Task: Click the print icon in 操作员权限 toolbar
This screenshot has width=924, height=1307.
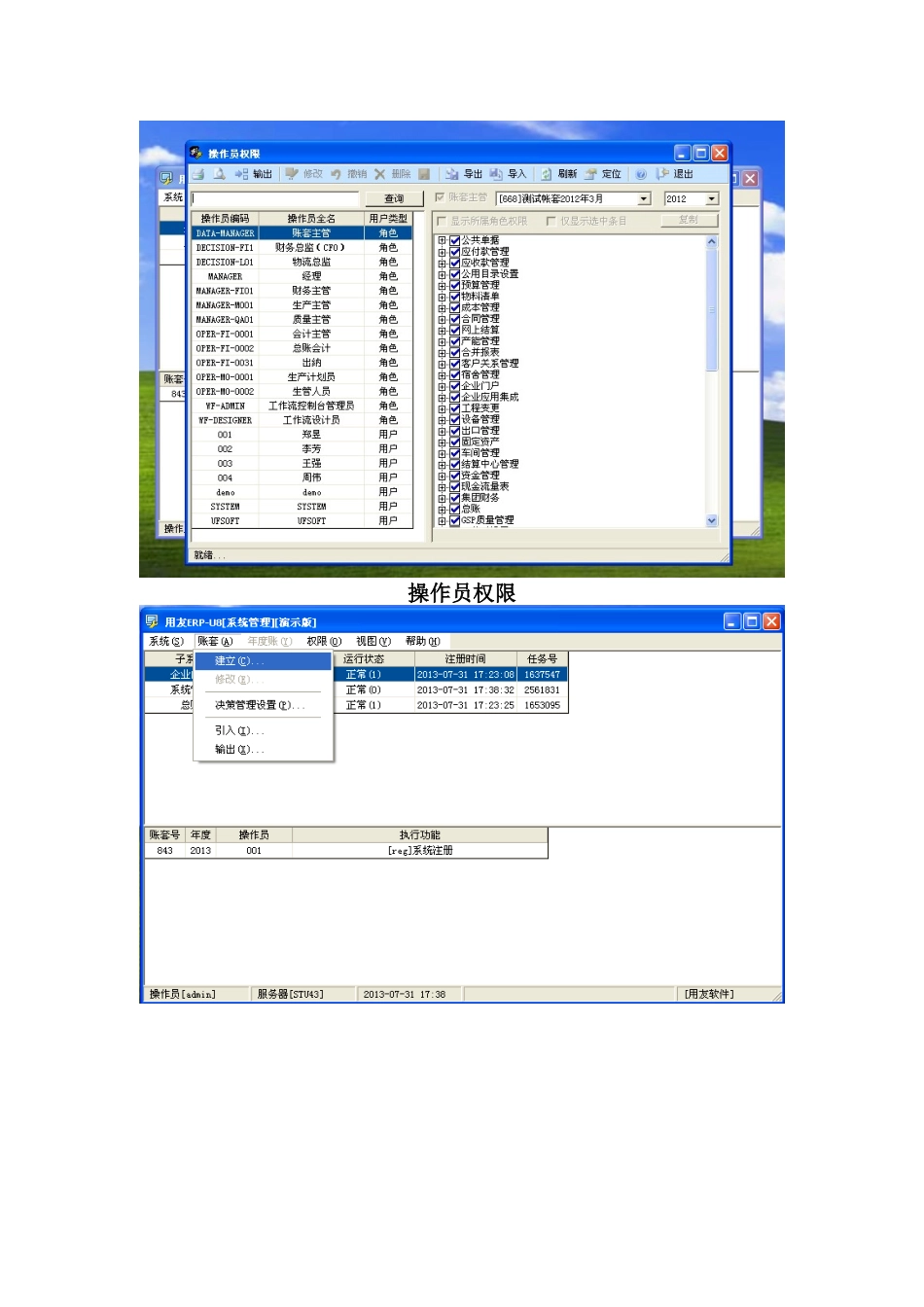Action: (198, 174)
